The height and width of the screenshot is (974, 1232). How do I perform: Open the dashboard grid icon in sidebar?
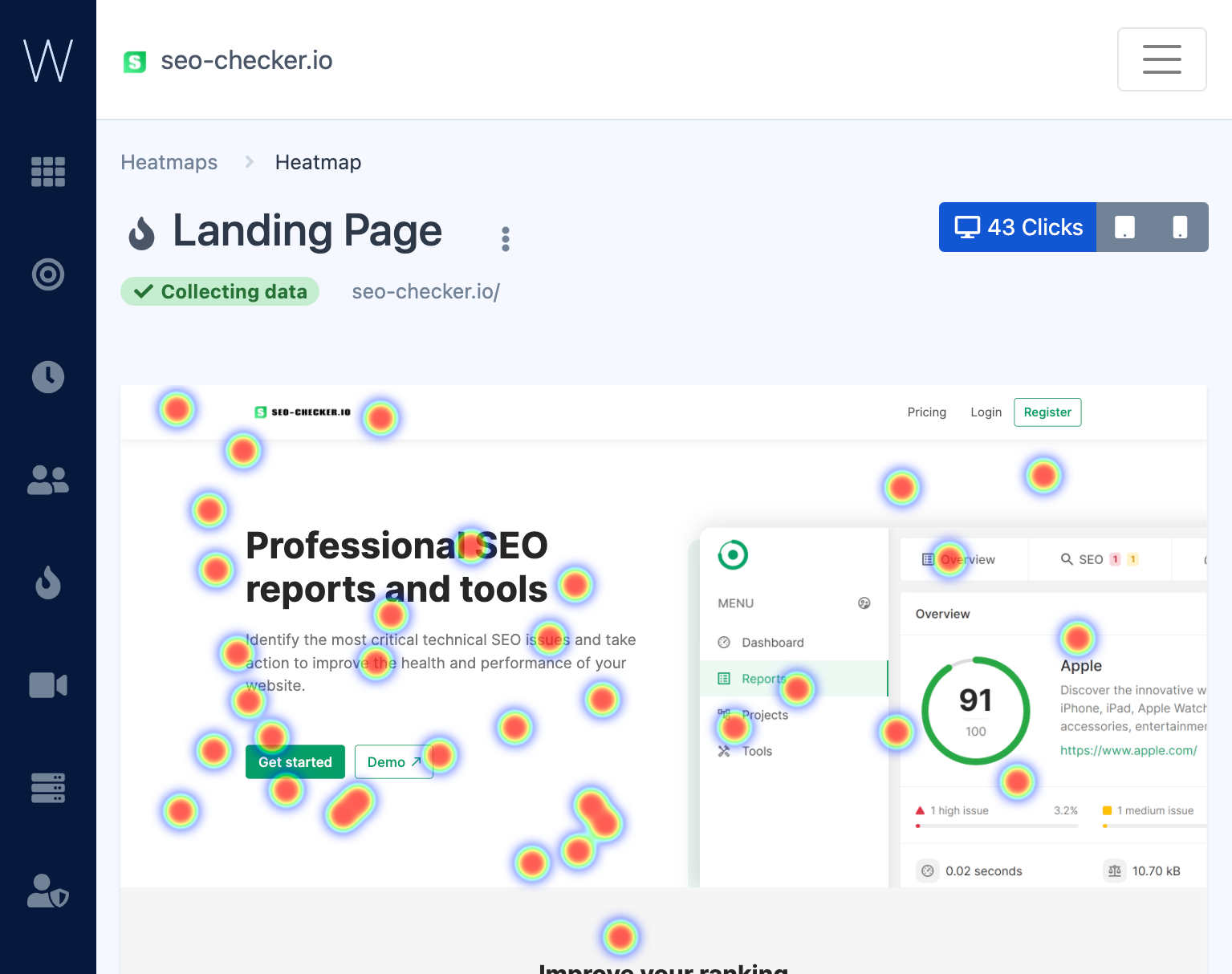[x=48, y=172]
